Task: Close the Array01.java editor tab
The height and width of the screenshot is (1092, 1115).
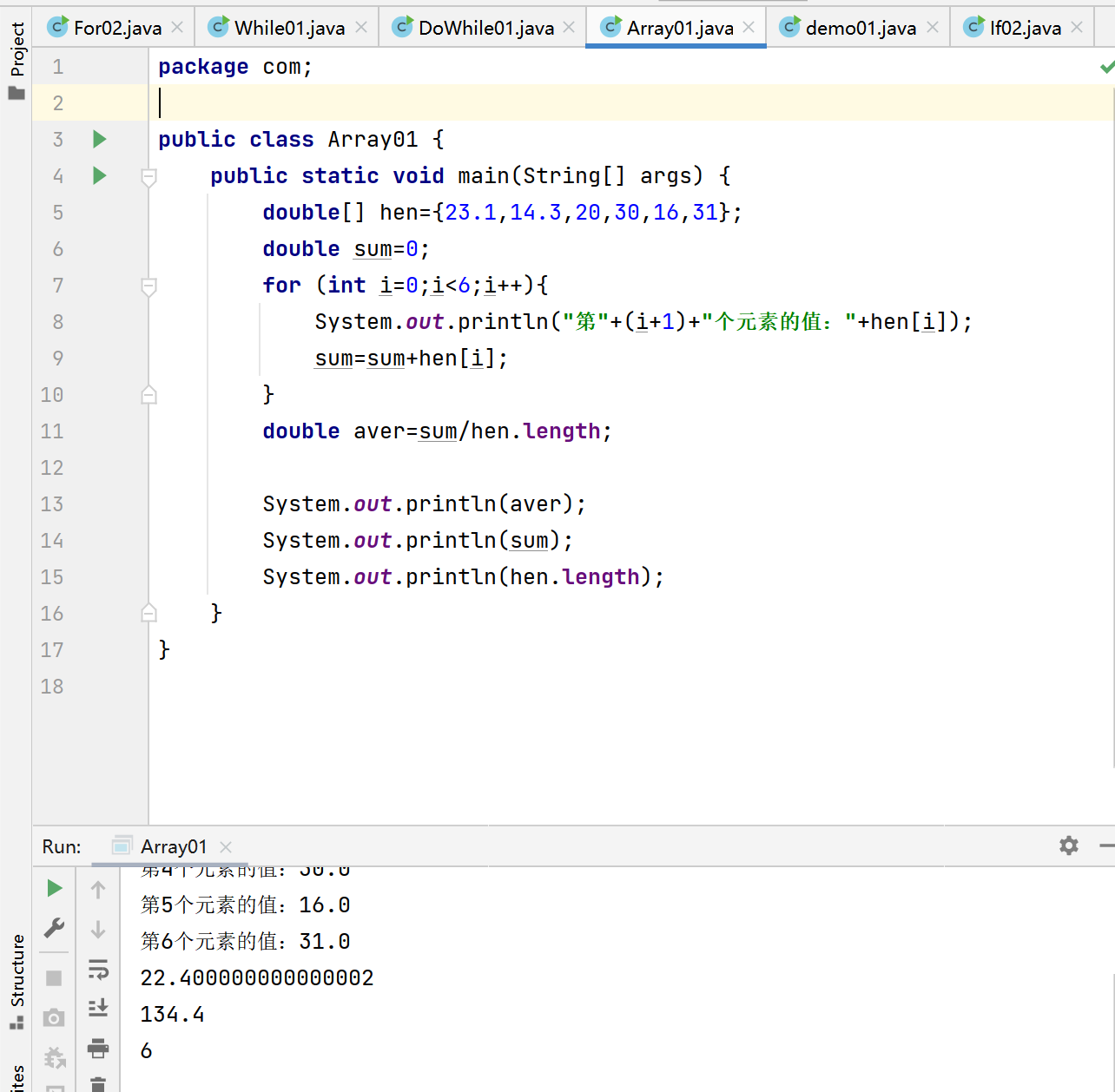Action: 749,28
